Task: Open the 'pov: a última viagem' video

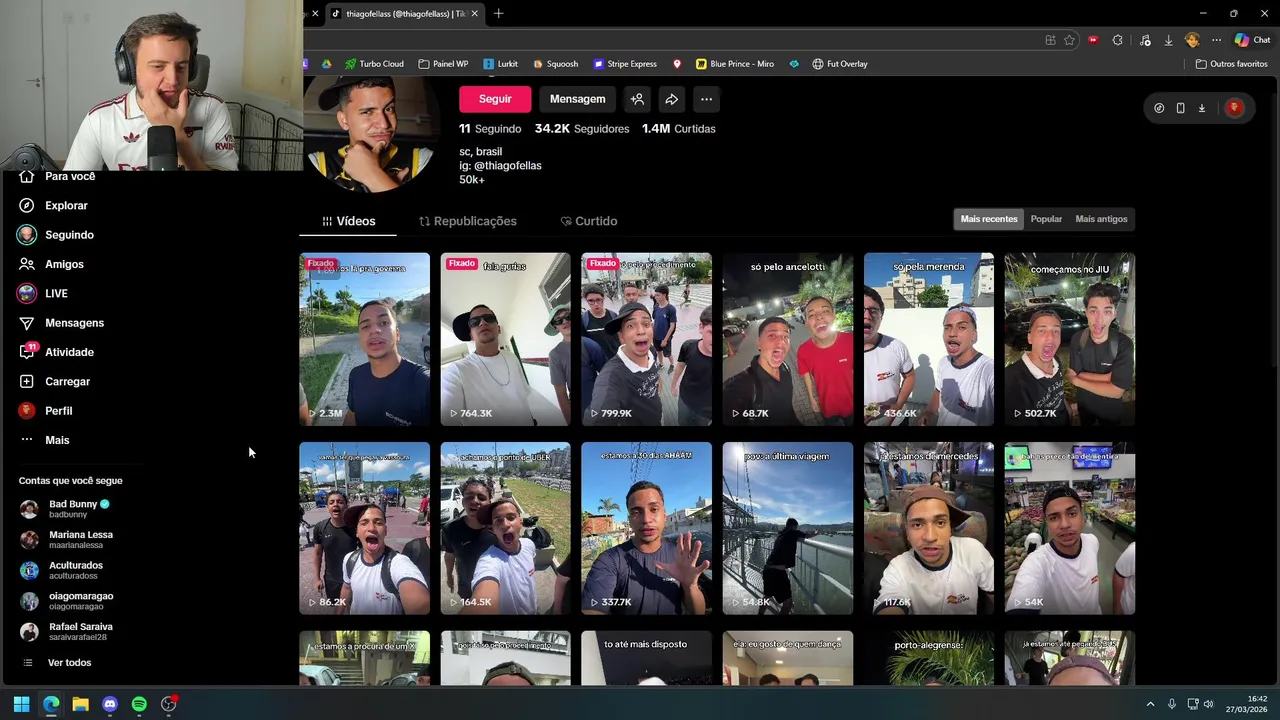Action: coord(787,528)
